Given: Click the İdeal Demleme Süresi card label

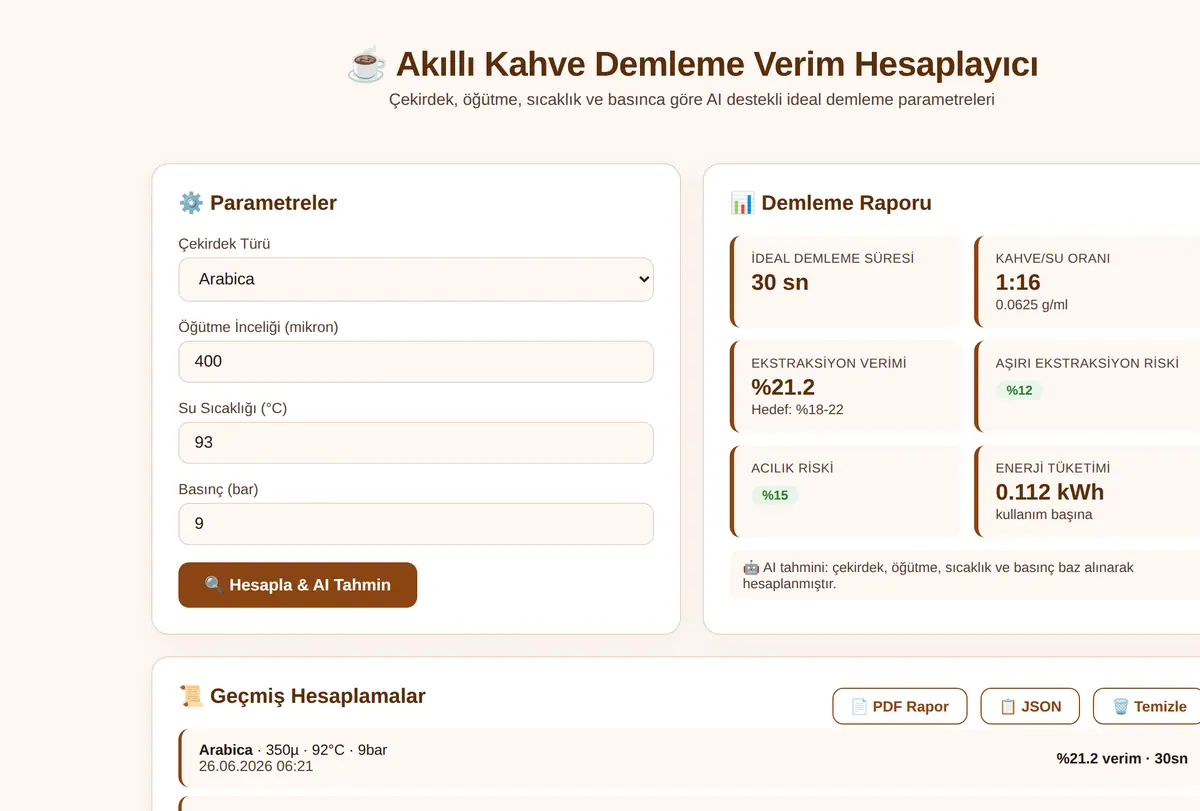Looking at the screenshot, I should point(832,258).
